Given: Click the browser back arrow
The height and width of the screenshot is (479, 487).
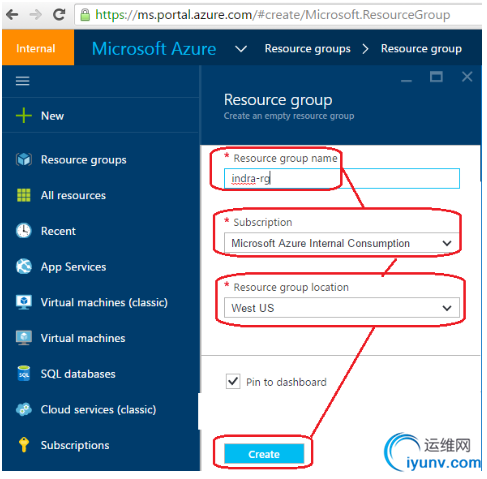Looking at the screenshot, I should click(13, 15).
